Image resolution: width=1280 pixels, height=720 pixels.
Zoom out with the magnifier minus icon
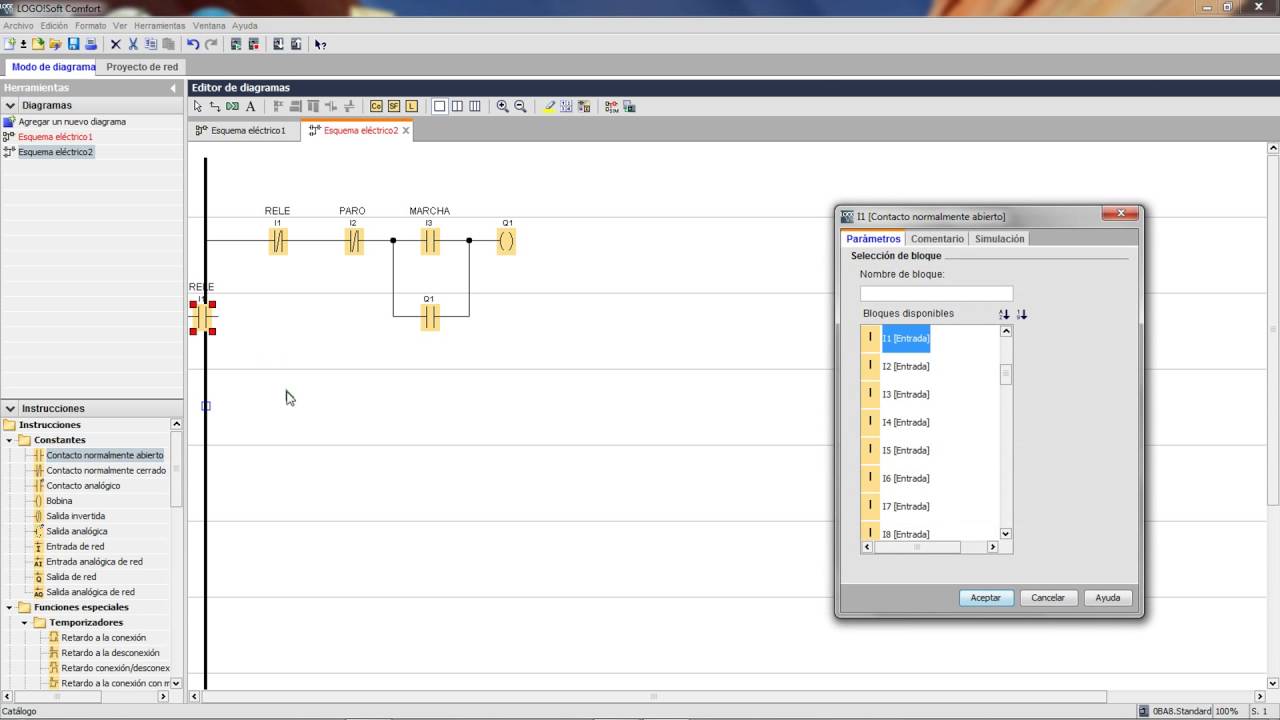[x=520, y=106]
